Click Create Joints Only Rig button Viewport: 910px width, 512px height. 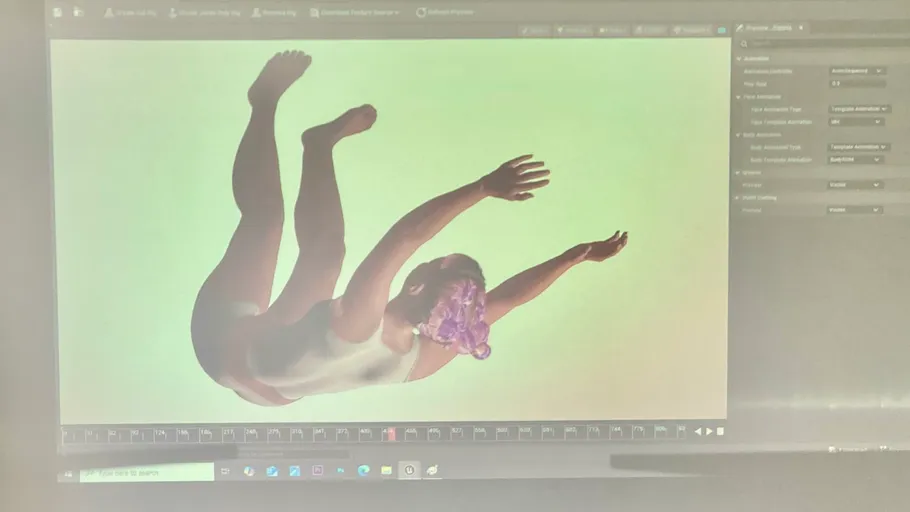[x=204, y=12]
